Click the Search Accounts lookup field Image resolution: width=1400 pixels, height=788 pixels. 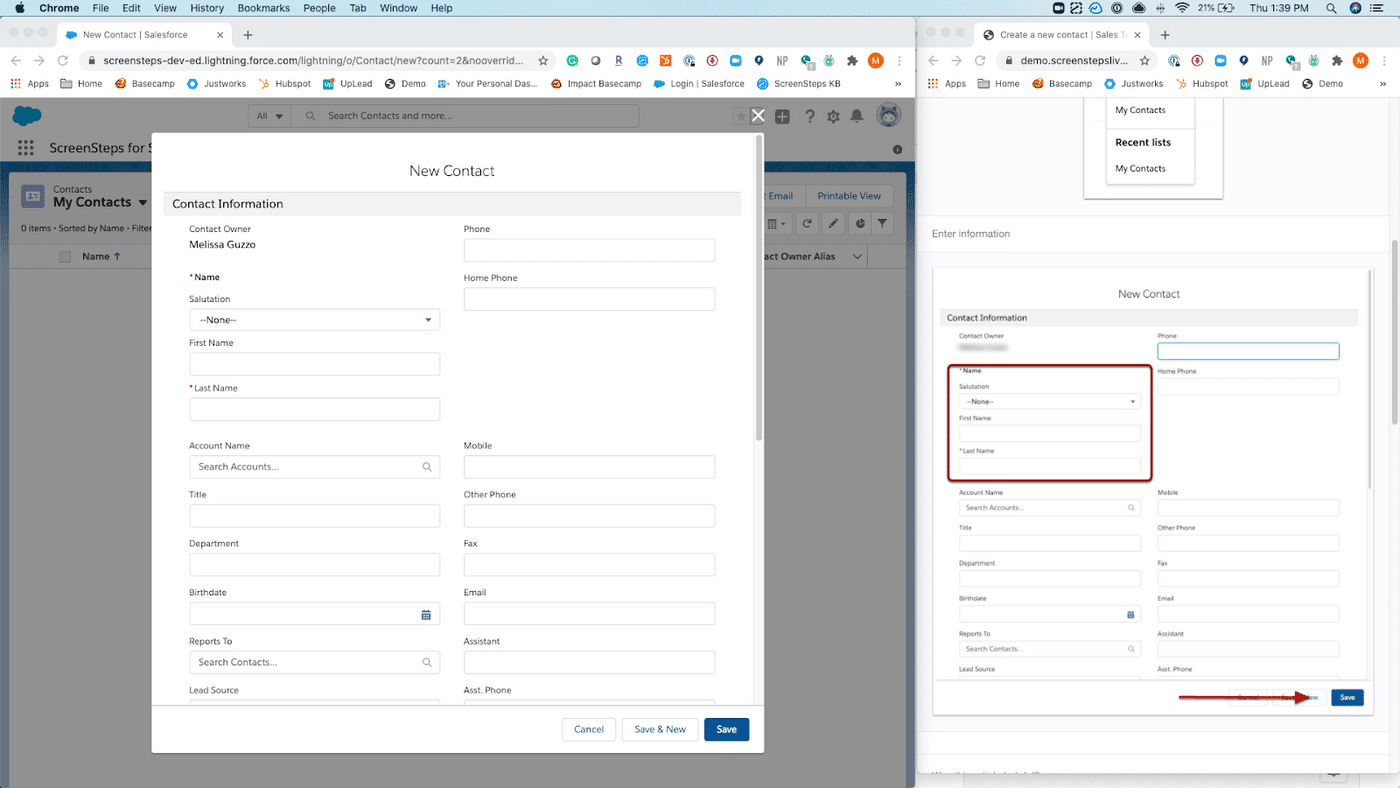(x=314, y=467)
